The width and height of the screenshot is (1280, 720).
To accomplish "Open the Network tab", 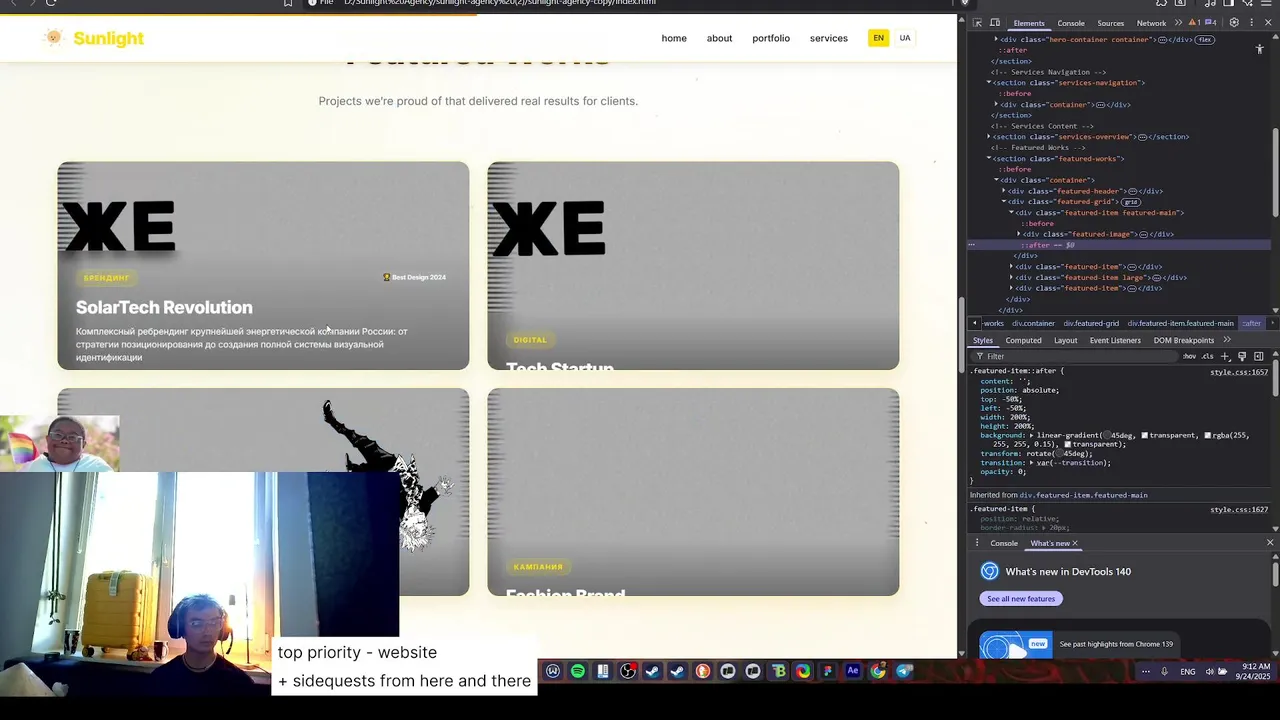I will point(1151,23).
